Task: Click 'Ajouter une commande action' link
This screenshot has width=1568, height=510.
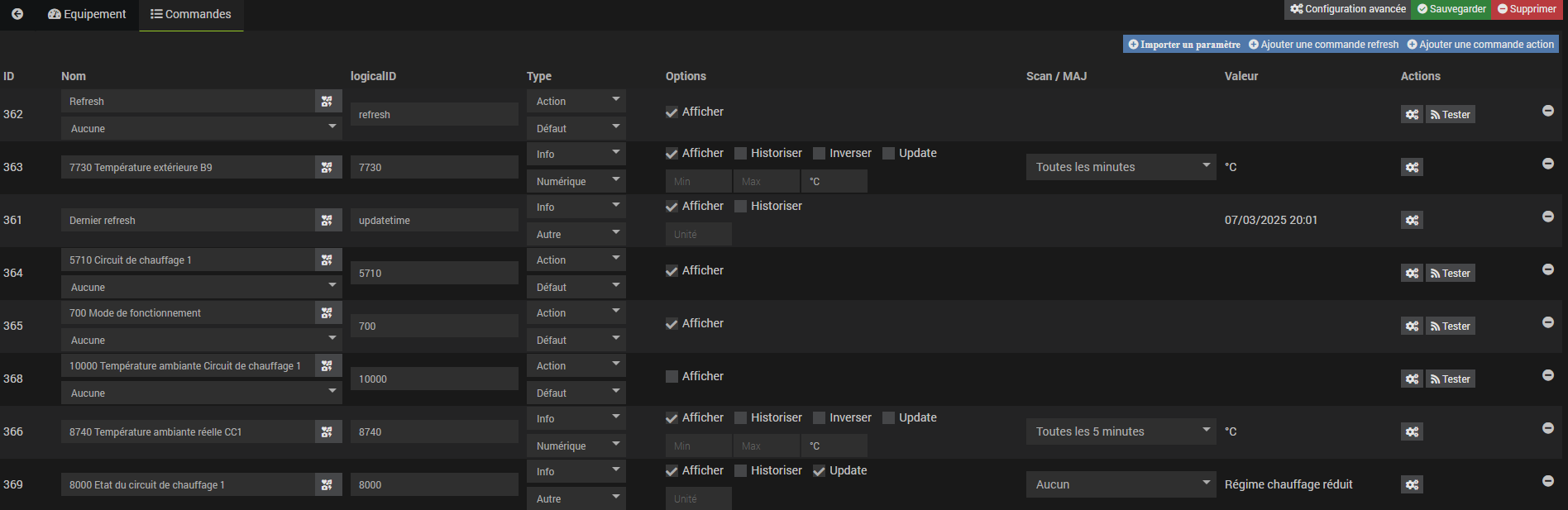Action: (x=1480, y=45)
